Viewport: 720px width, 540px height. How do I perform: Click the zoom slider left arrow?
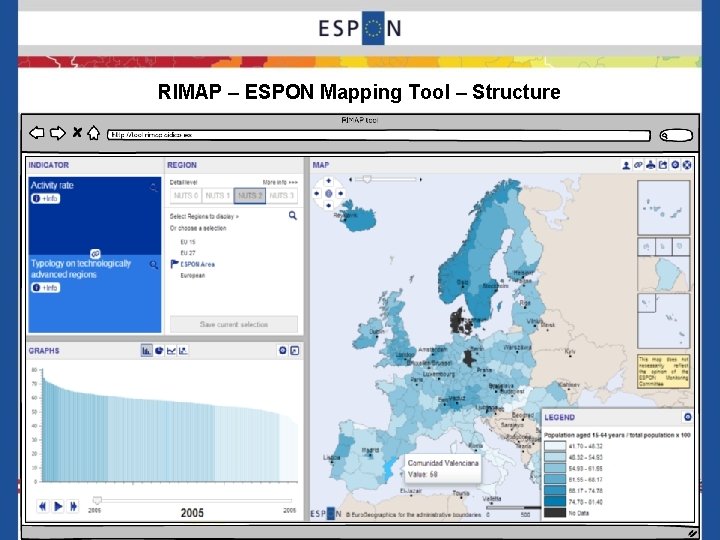(x=350, y=180)
